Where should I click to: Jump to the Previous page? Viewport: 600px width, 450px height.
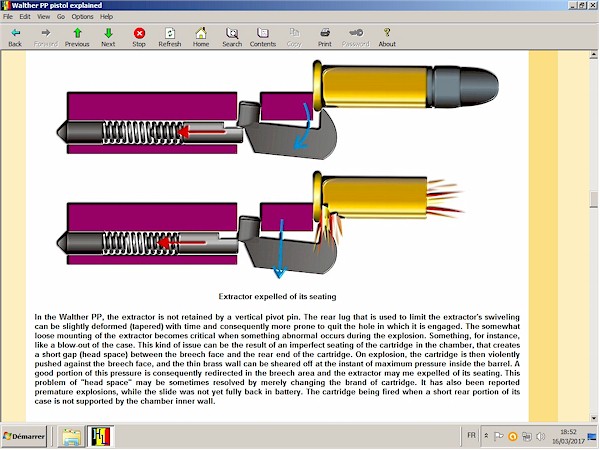pyautogui.click(x=77, y=37)
